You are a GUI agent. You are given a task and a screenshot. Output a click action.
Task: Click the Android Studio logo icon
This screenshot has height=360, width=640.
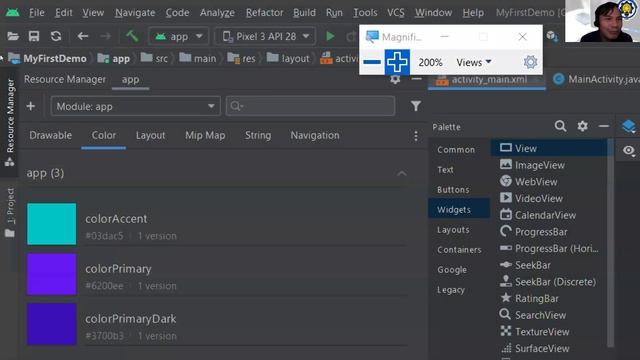12,13
